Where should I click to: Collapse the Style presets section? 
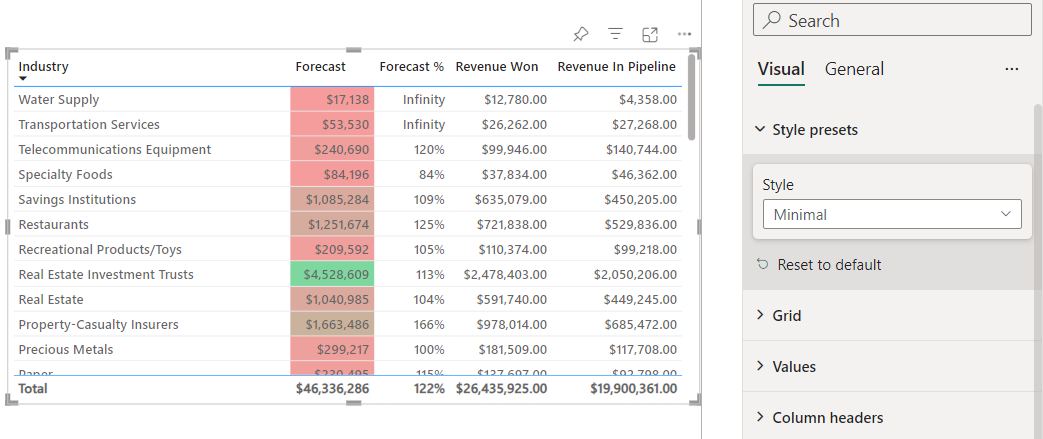(x=759, y=130)
